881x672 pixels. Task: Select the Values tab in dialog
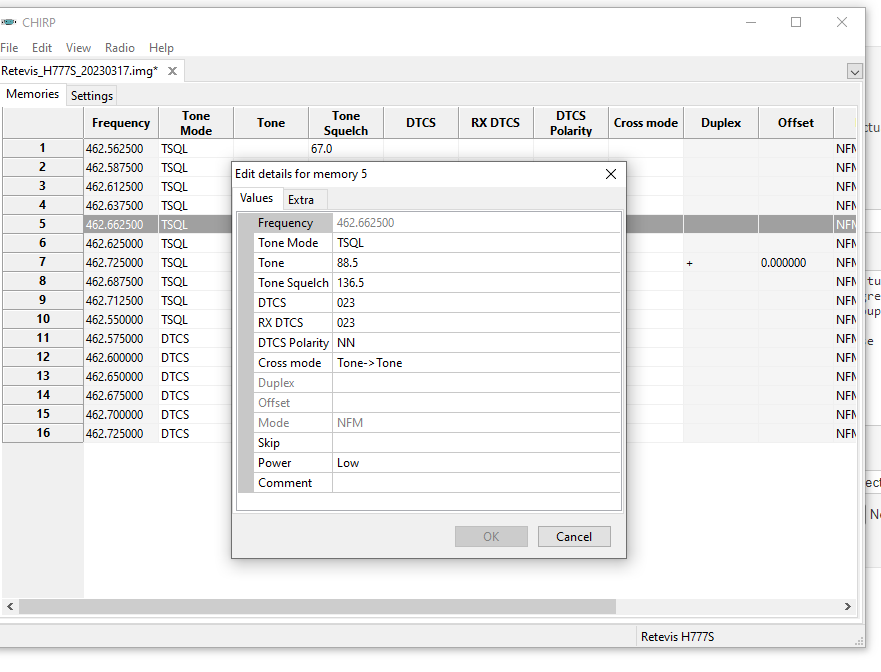(x=256, y=198)
